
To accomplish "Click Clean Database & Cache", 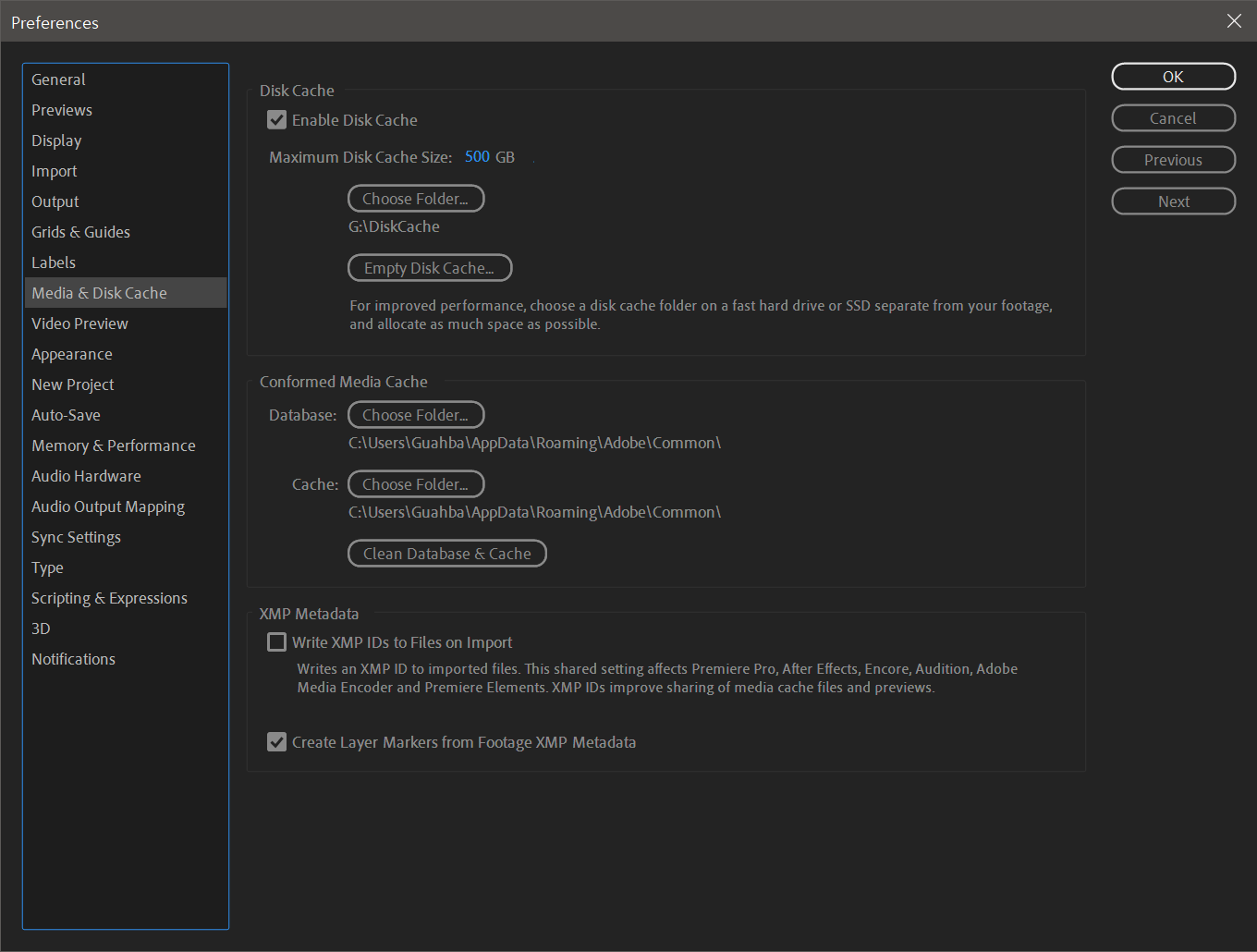I will tap(446, 553).
